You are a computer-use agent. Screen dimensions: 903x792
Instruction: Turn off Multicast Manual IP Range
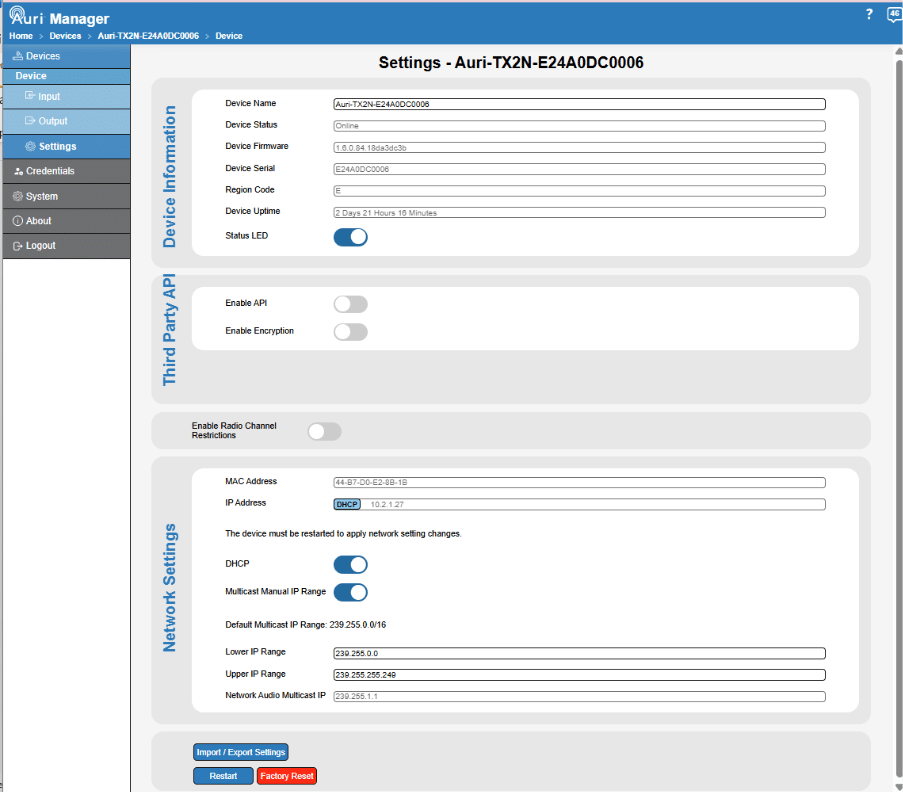pos(350,592)
